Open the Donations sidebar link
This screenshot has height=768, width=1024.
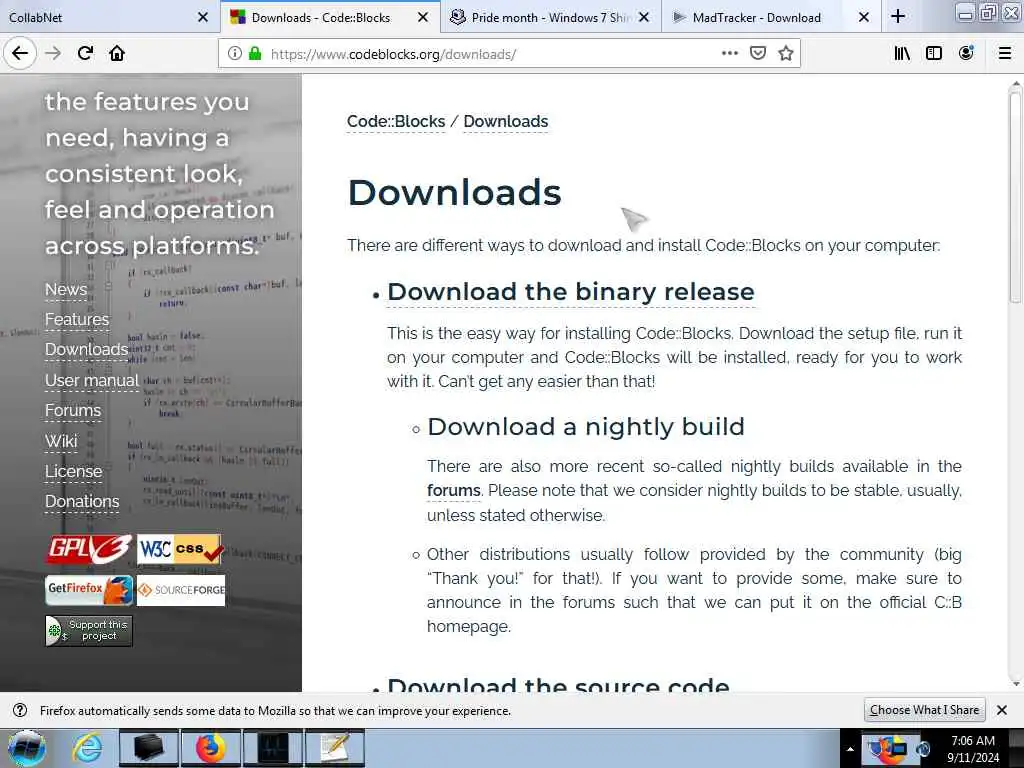(82, 501)
